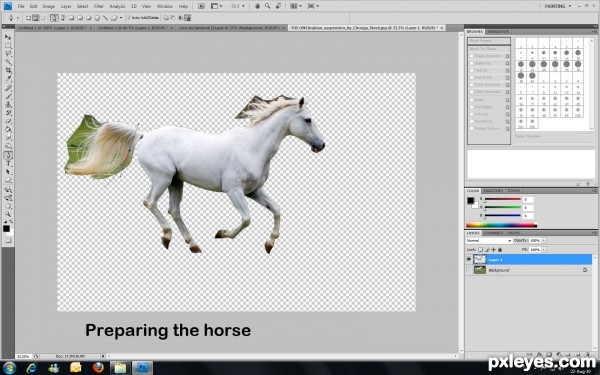Open the Analysis menu

(117, 6)
